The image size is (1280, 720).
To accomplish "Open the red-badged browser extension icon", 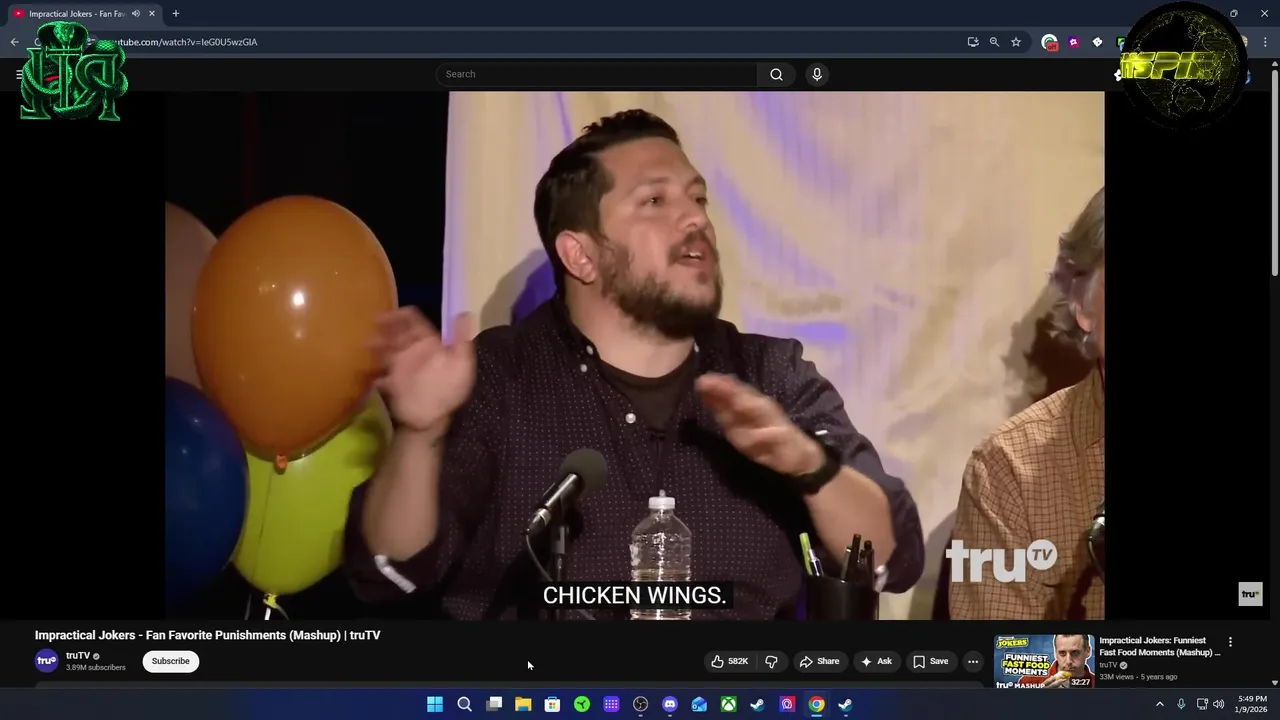I will tap(1049, 42).
